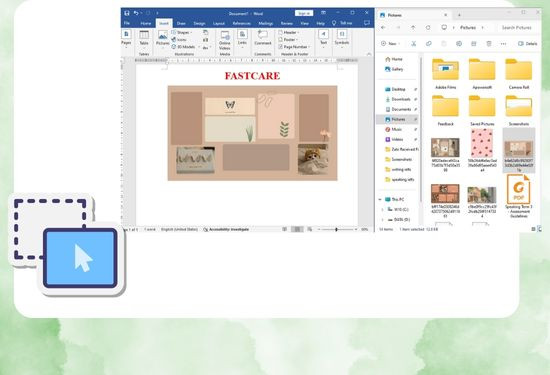Toggle the Details pane in Explorer
The height and width of the screenshot is (375, 550).
click(527, 43)
